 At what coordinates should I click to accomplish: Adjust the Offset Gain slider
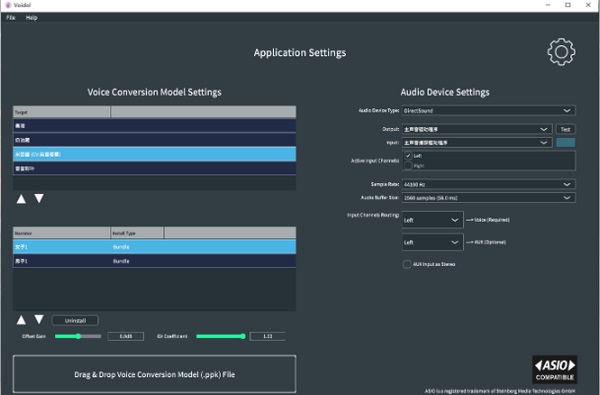point(78,336)
